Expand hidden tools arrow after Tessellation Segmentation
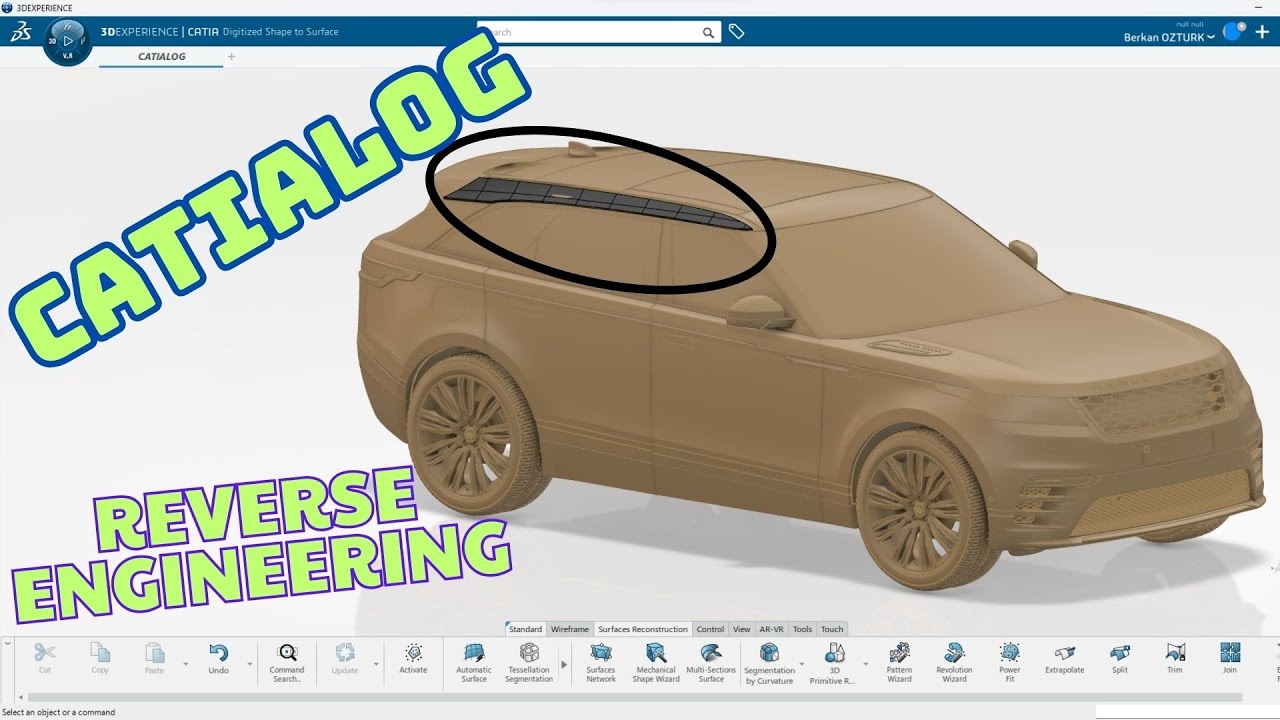1280x720 pixels. (564, 664)
